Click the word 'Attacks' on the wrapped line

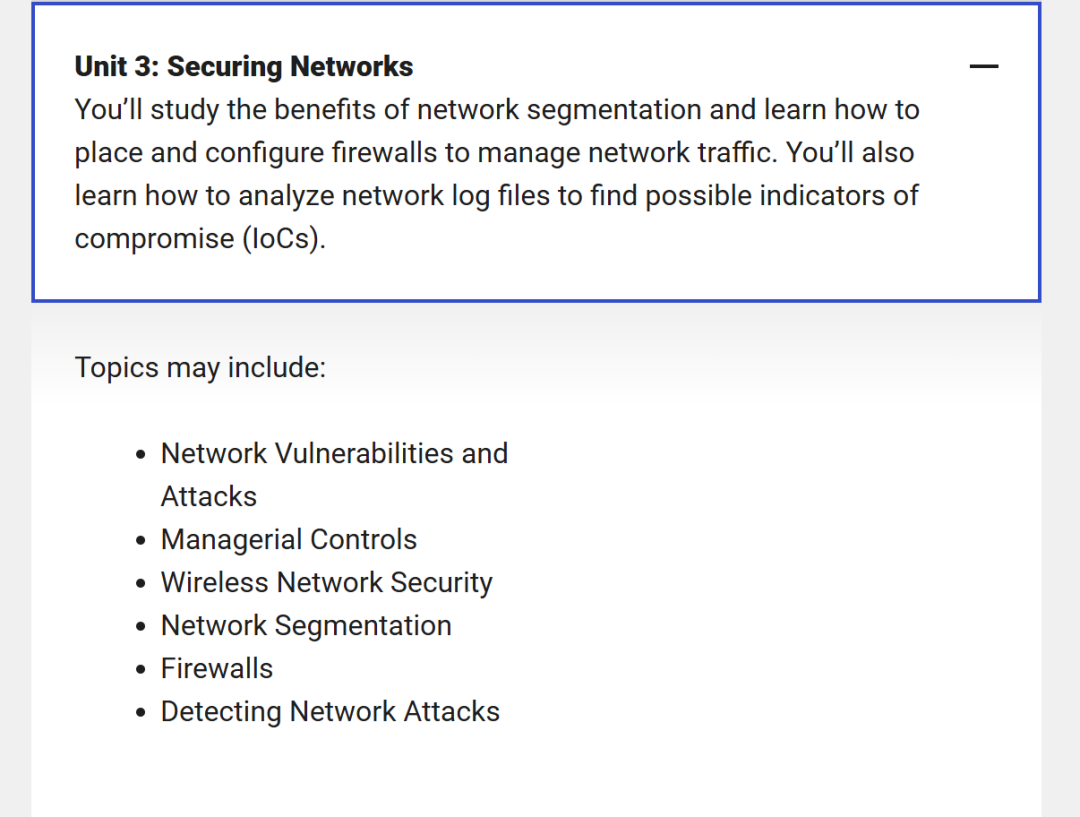[x=209, y=497]
